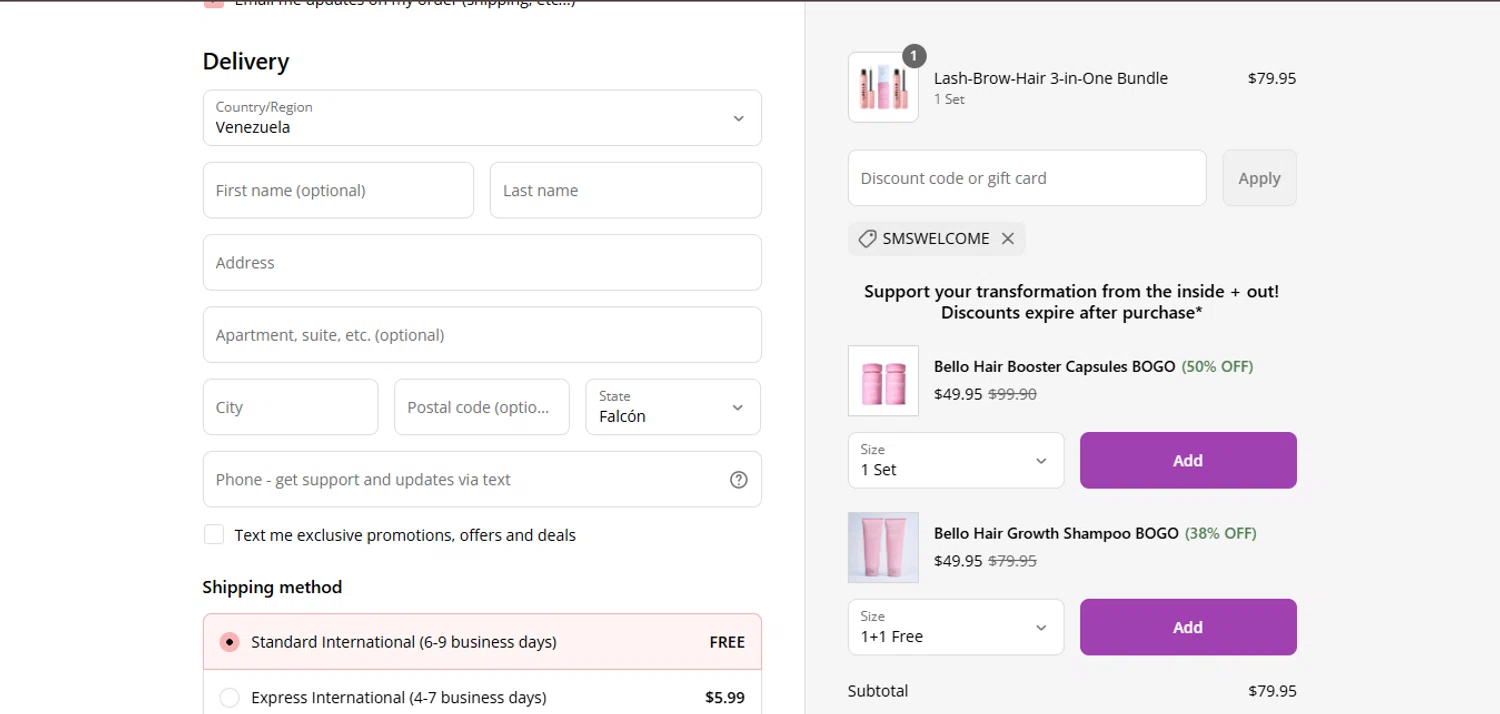Click the City input field
The image size is (1500, 714).
[290, 407]
